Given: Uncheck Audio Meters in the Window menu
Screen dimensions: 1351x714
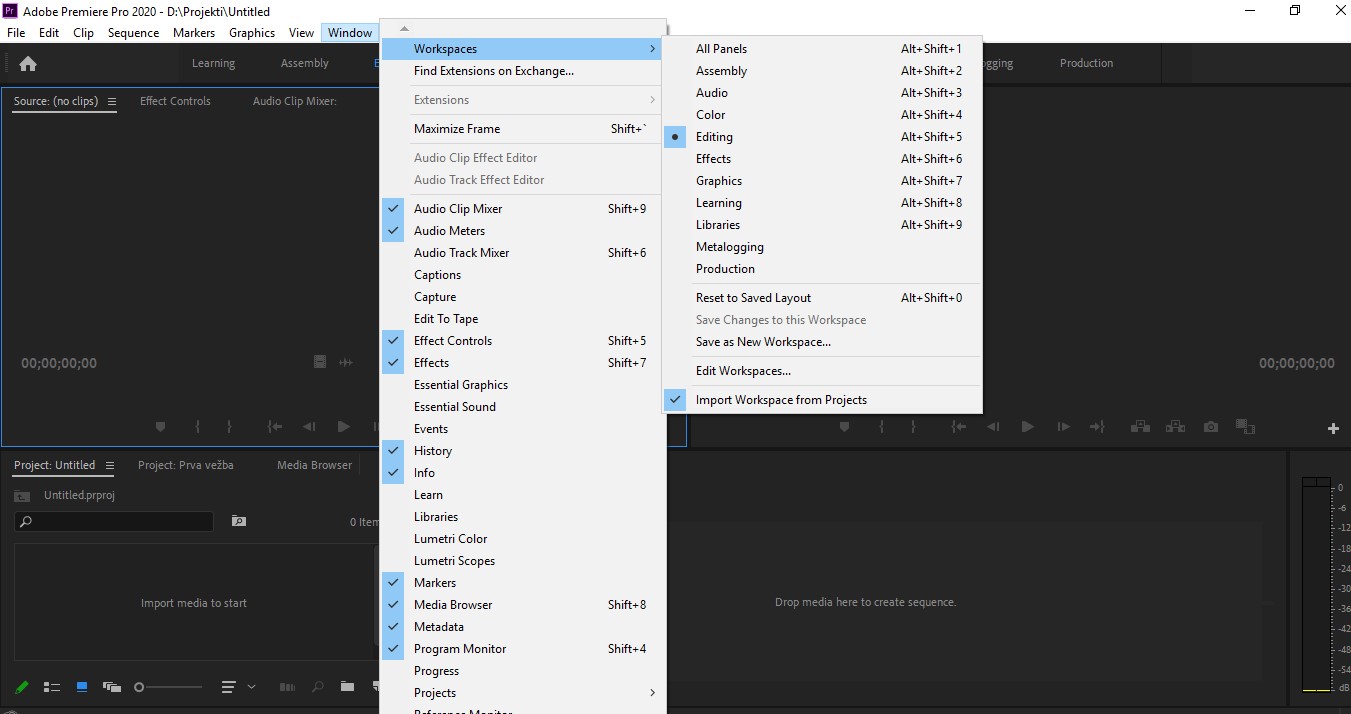Looking at the screenshot, I should (x=523, y=231).
